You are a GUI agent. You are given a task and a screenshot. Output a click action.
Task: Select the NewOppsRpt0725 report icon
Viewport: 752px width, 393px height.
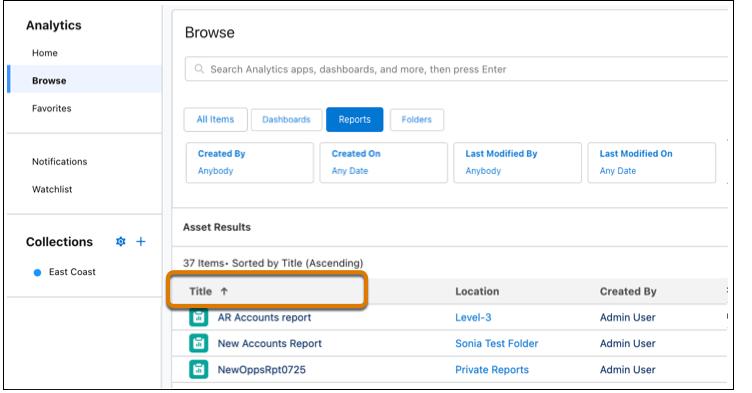point(199,369)
